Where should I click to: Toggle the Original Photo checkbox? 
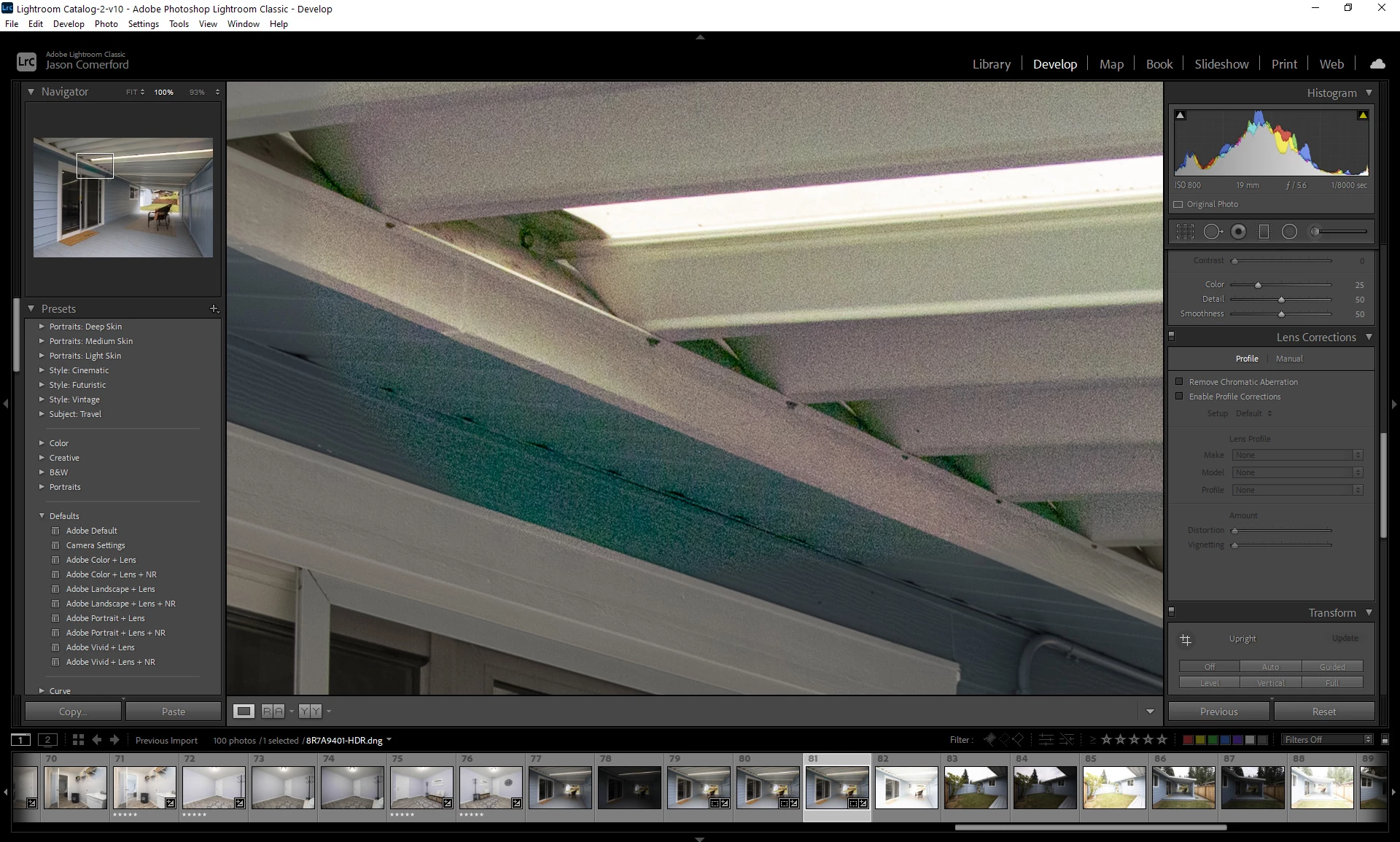pos(1178,204)
